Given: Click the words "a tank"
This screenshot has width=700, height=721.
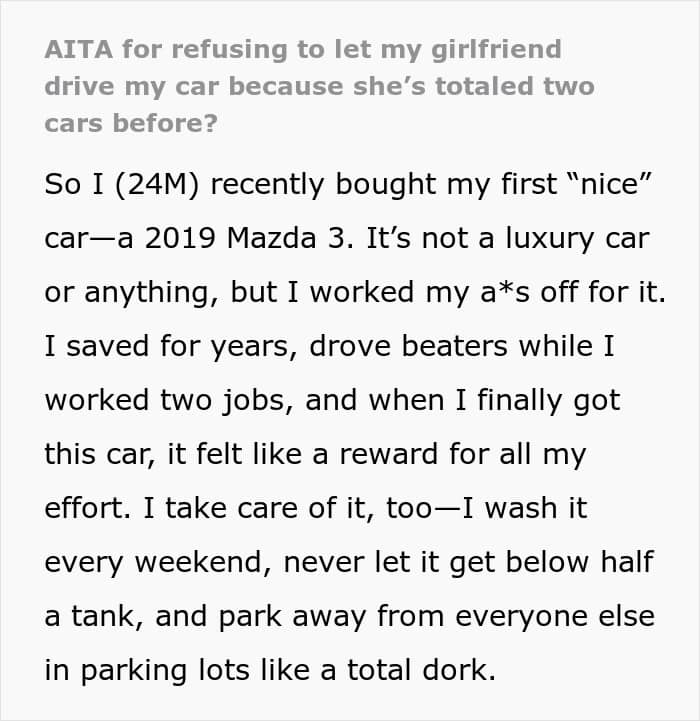Looking at the screenshot, I should (89, 616).
